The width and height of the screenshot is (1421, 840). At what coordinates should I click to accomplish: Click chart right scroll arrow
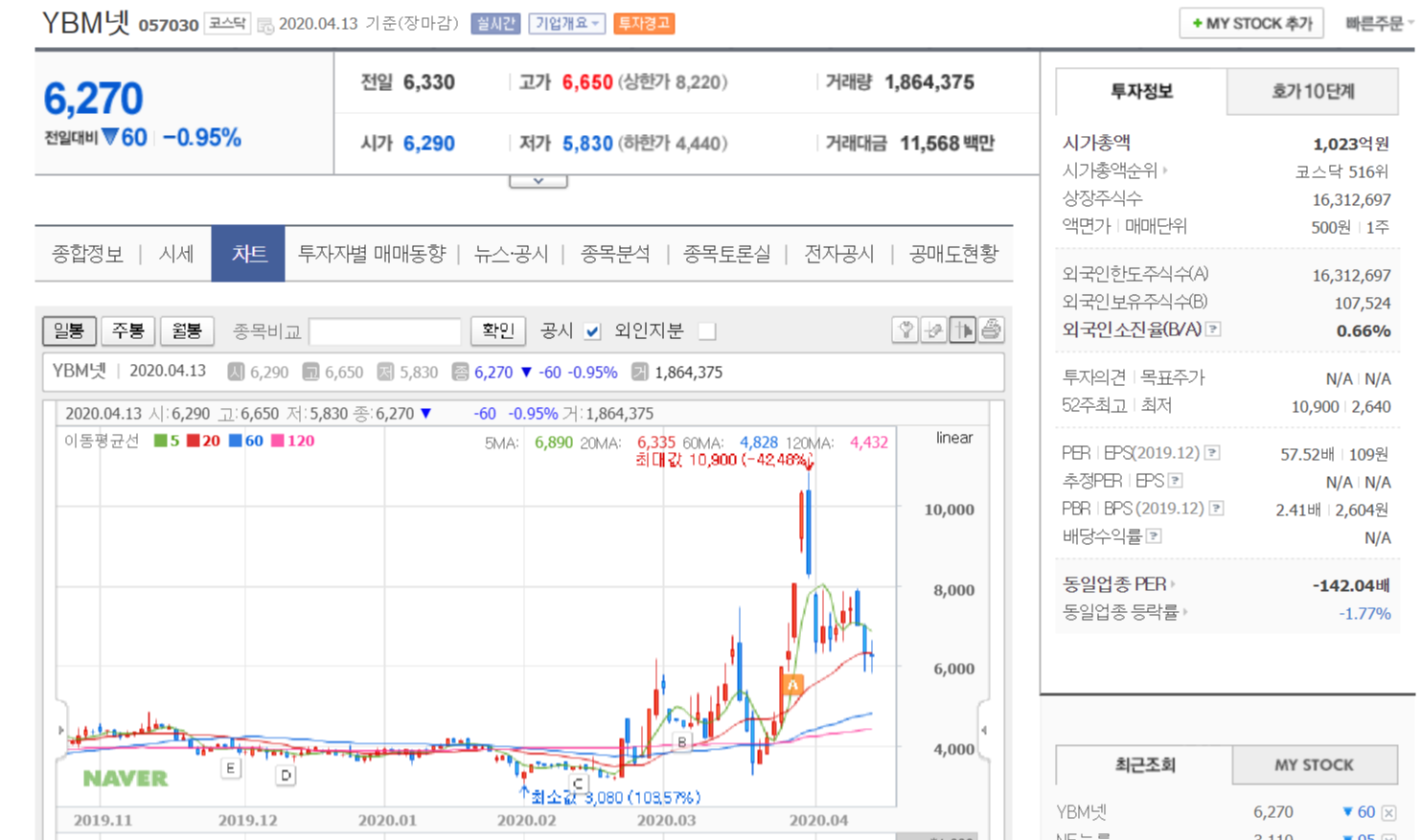[983, 731]
